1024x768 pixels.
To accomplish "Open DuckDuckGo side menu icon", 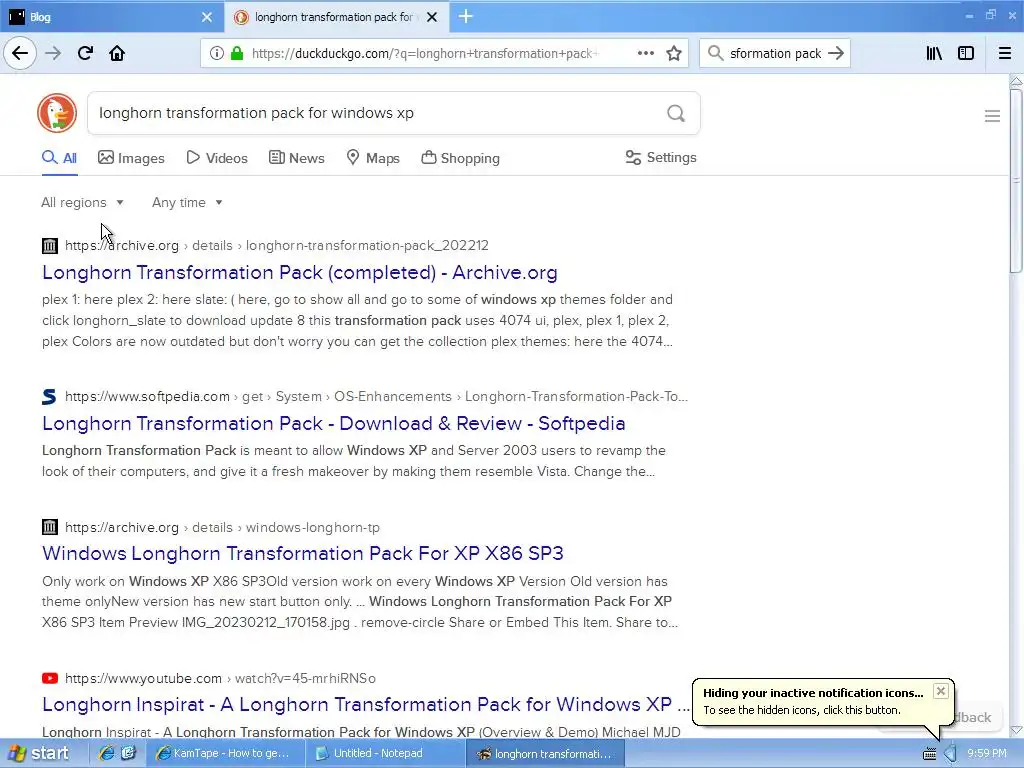I will tap(992, 116).
